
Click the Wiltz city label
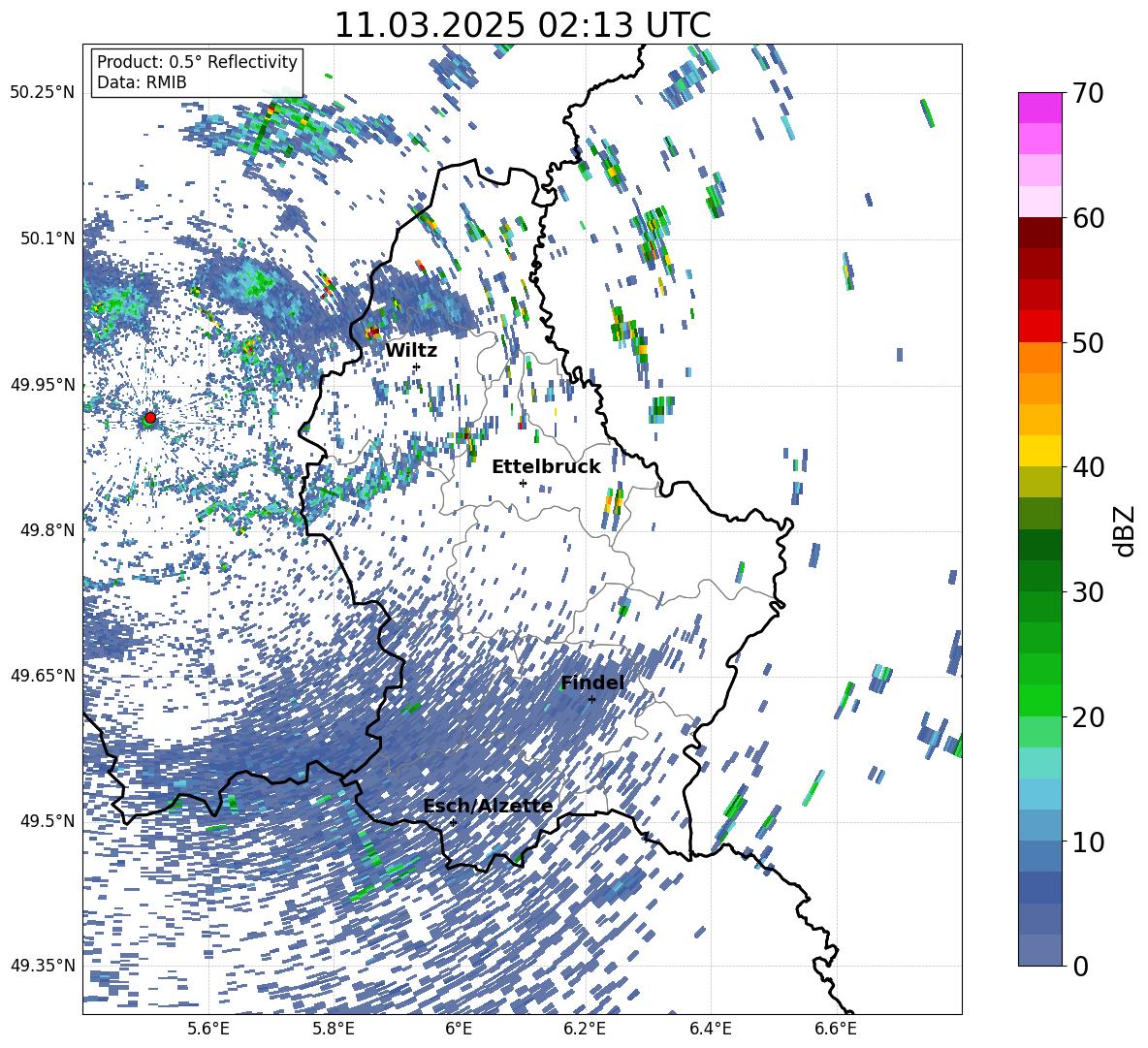coord(411,351)
